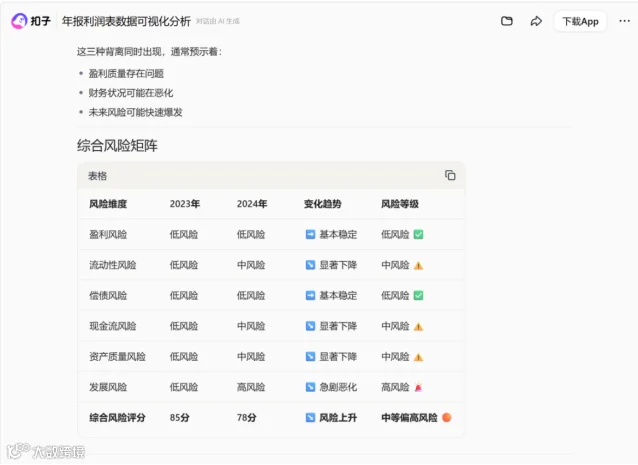Click 显著下降 text in 资产质量风险 row
The width and height of the screenshot is (638, 465).
pyautogui.click(x=338, y=357)
